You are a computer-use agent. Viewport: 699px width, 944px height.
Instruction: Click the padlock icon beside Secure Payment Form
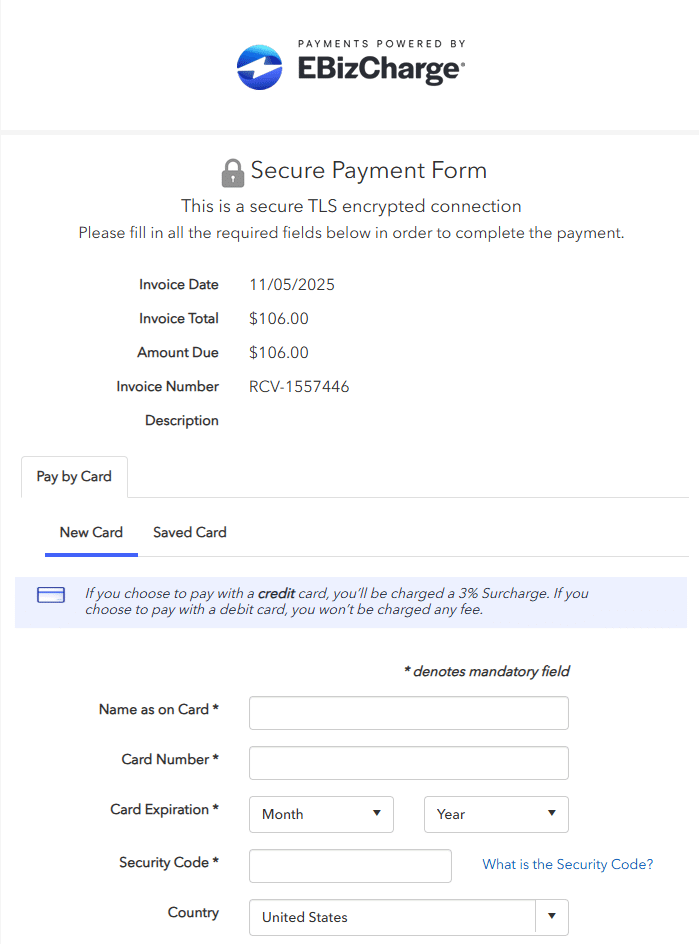click(232, 172)
